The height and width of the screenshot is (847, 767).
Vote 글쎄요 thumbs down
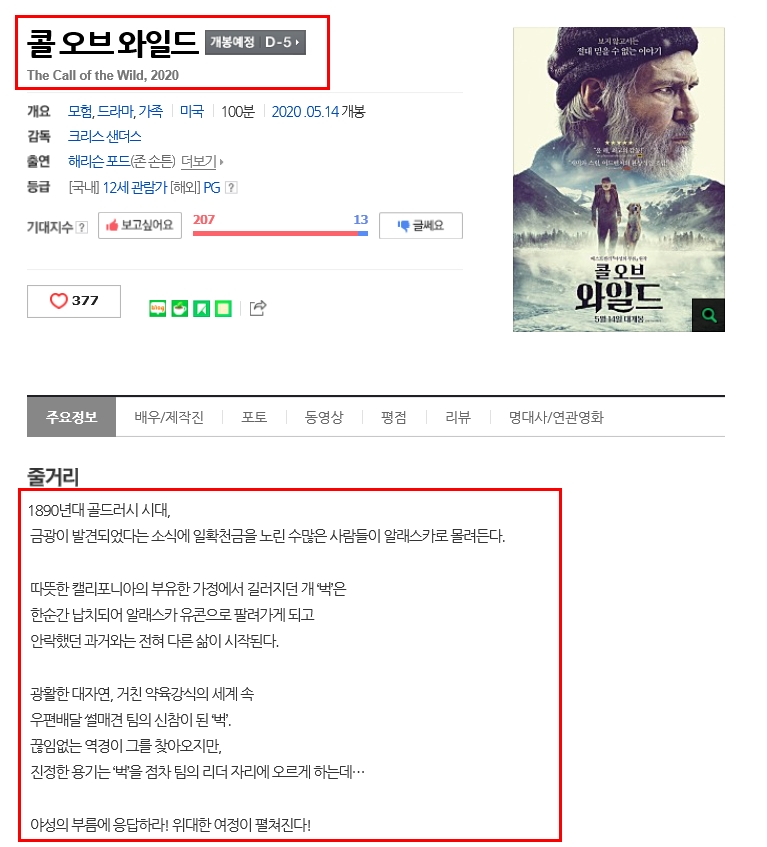coord(421,225)
